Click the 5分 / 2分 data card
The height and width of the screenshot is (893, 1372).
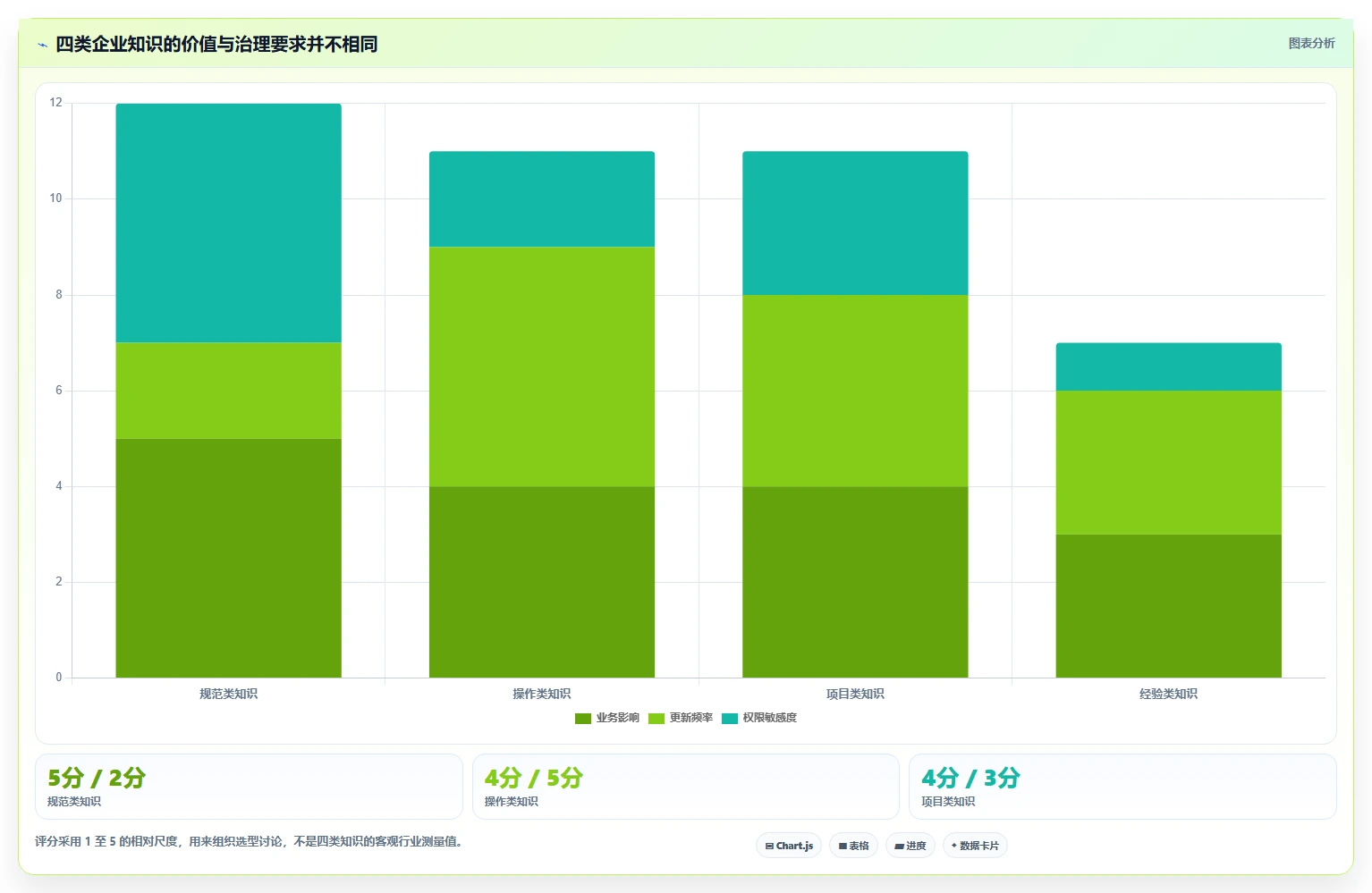(249, 787)
